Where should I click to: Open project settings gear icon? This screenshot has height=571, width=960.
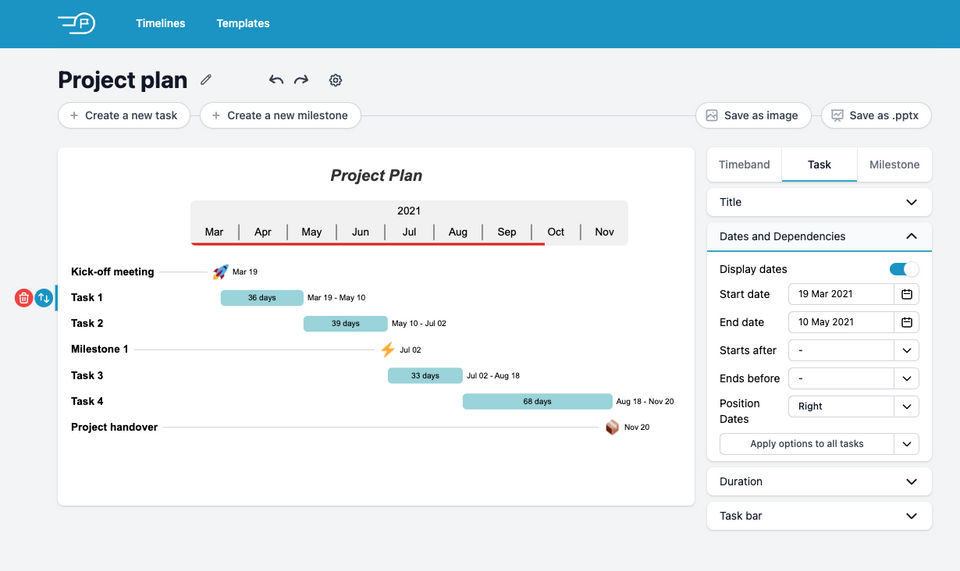(336, 80)
